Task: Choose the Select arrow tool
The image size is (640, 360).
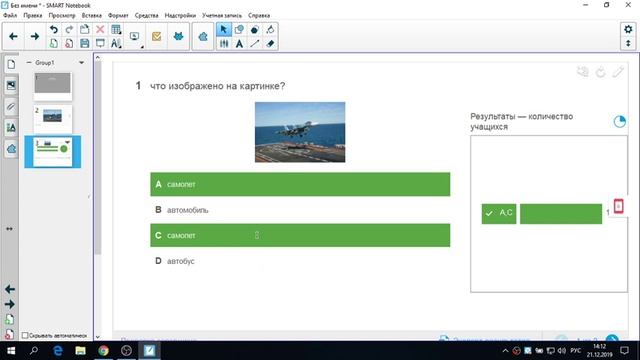Action: [x=224, y=30]
